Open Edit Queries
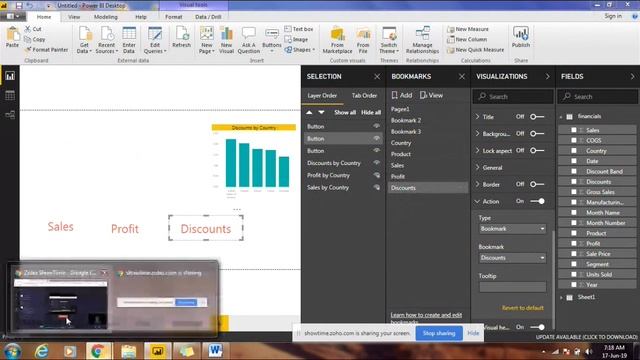 (155, 40)
